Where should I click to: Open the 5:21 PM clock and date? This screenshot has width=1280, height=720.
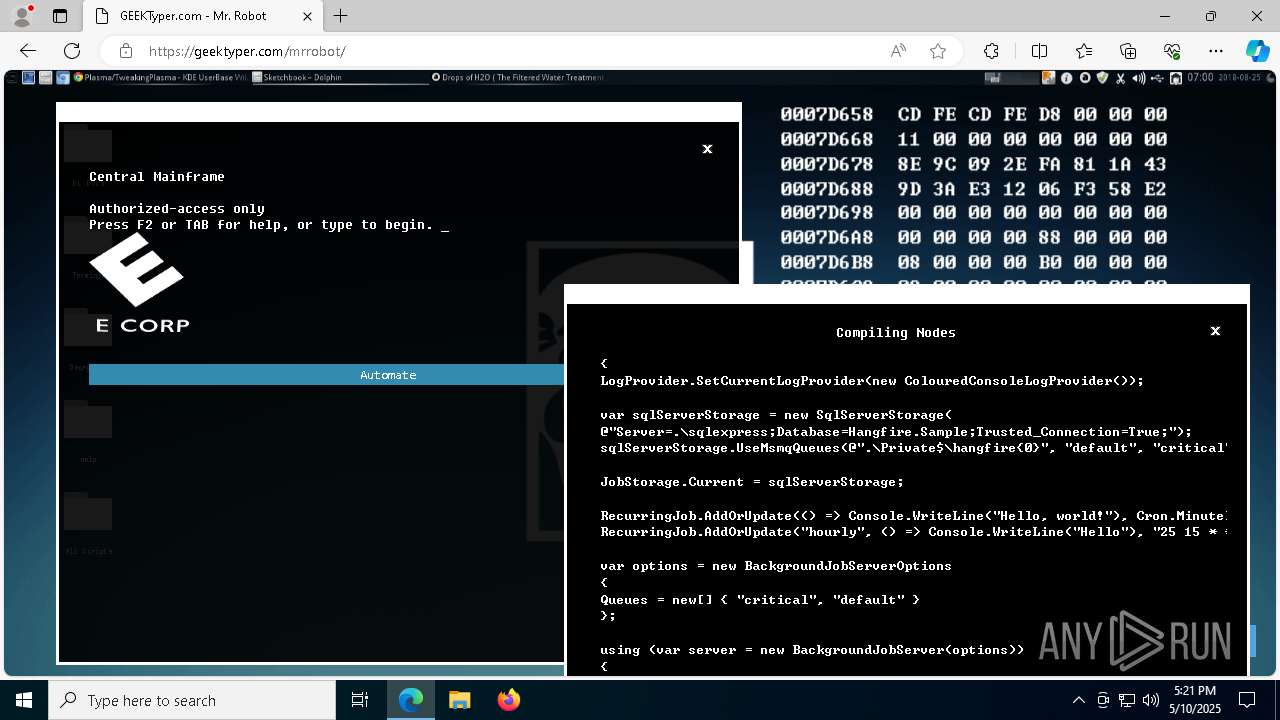pos(1195,700)
